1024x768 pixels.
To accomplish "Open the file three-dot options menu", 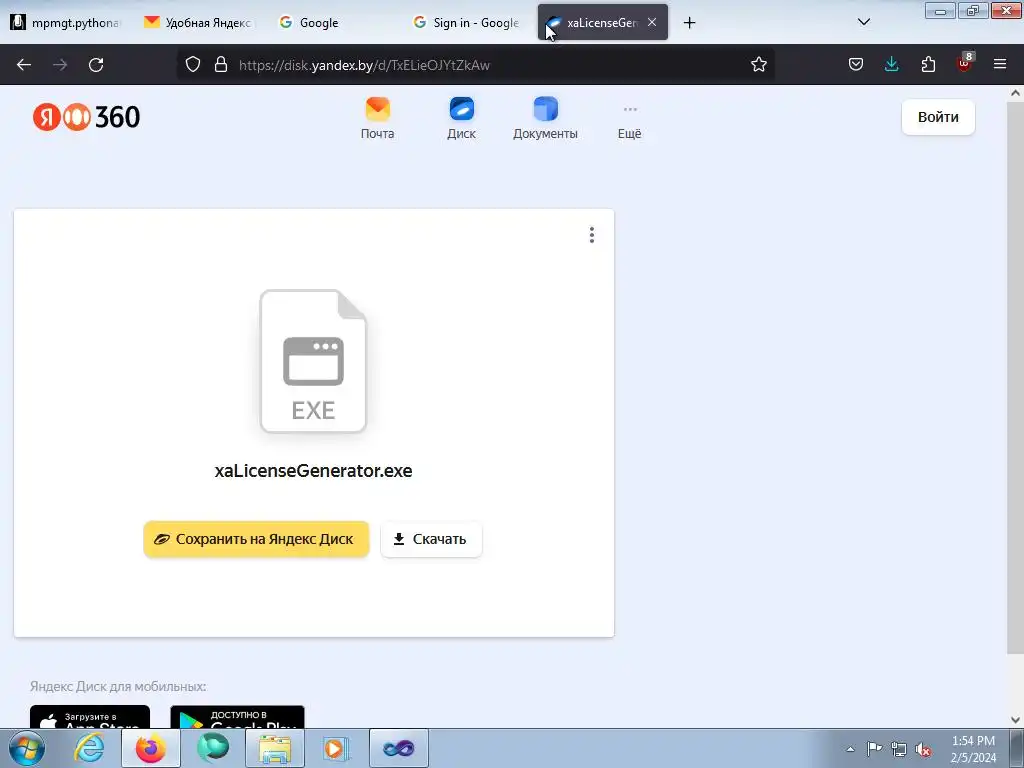I will pyautogui.click(x=592, y=235).
